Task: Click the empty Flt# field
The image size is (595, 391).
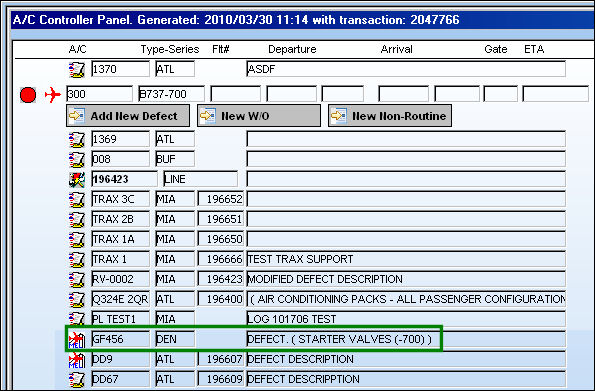Action: [236, 94]
